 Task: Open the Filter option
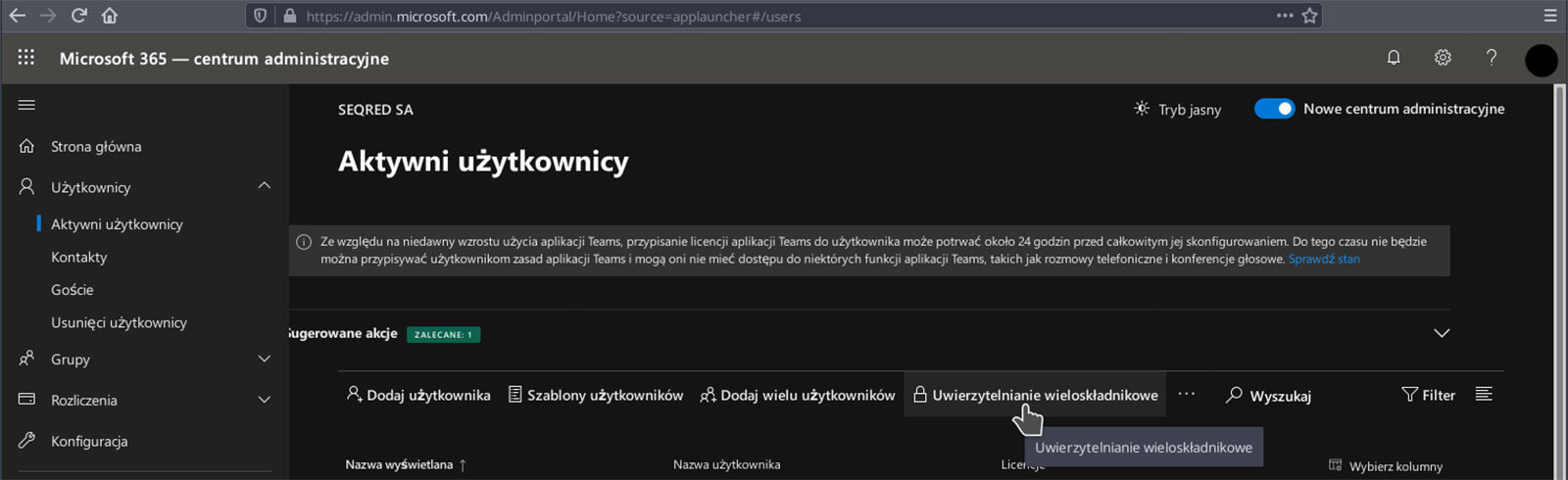pos(1428,395)
